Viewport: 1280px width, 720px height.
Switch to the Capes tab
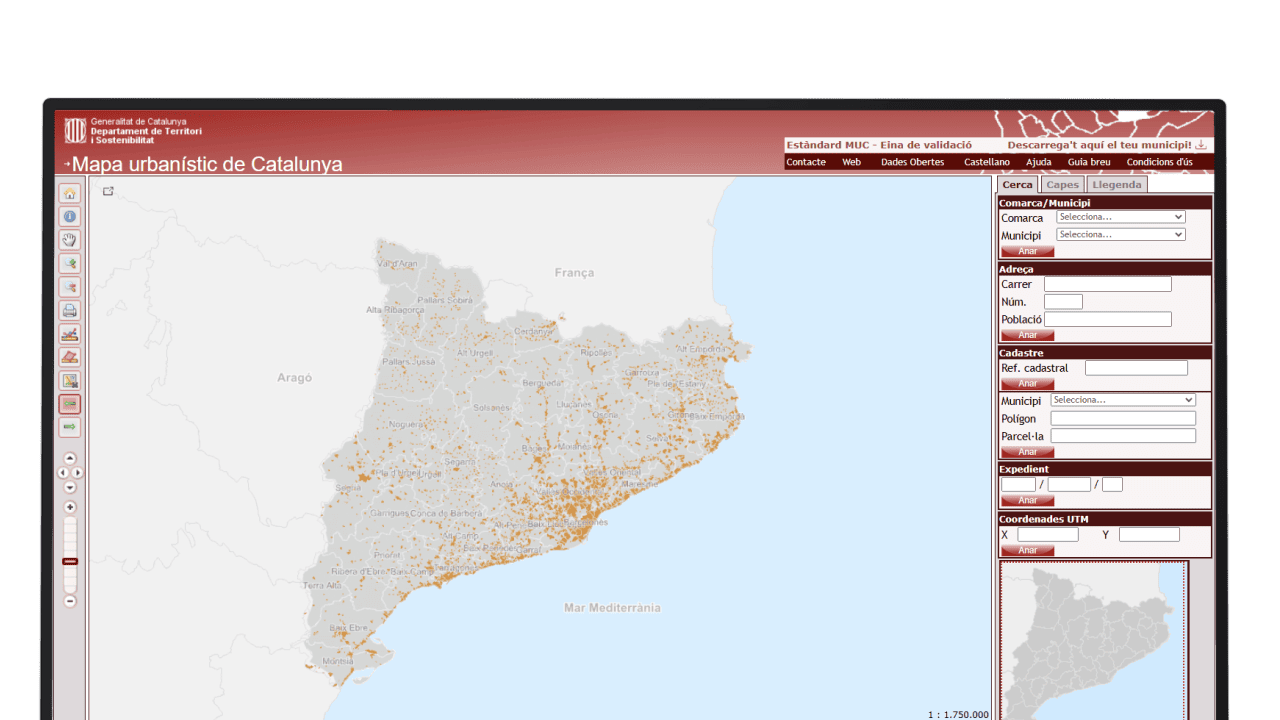click(1062, 185)
